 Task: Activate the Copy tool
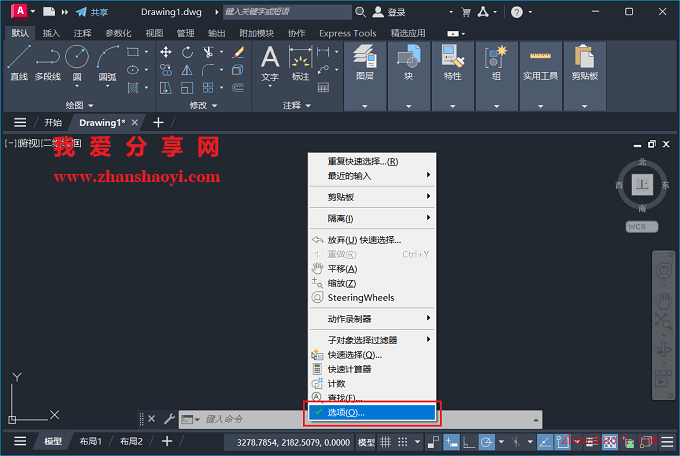[166, 70]
